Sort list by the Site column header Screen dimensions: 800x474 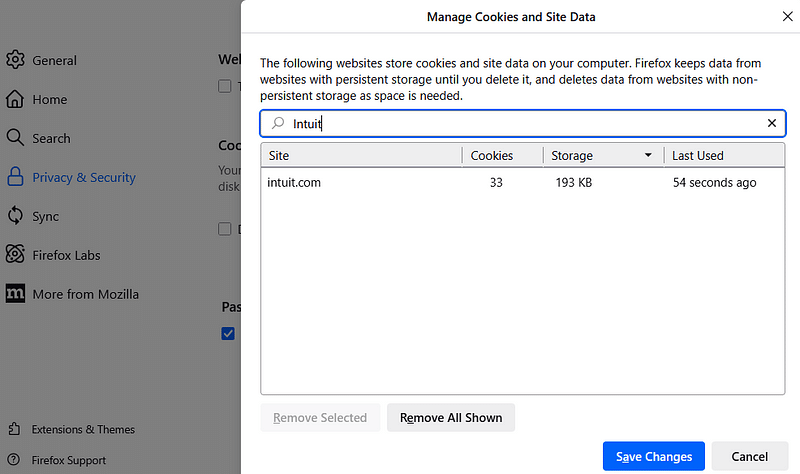(x=361, y=155)
